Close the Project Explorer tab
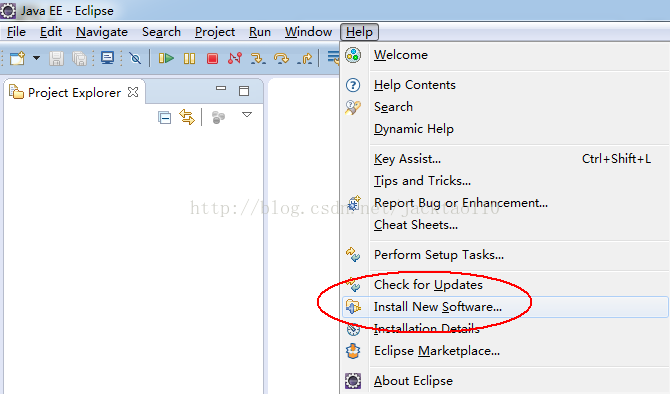This screenshot has width=670, height=394. (x=133, y=92)
